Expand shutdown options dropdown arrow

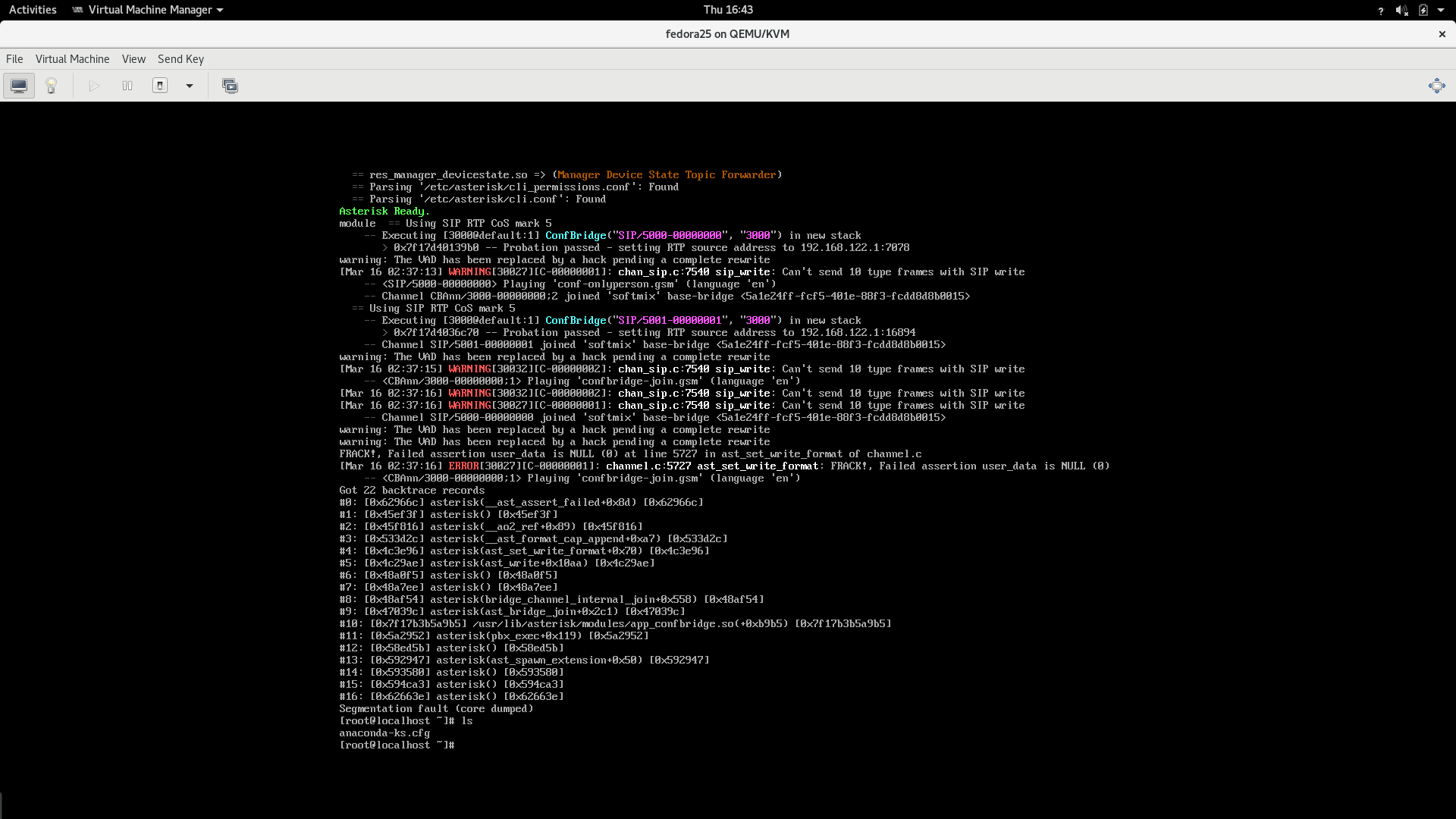click(190, 86)
